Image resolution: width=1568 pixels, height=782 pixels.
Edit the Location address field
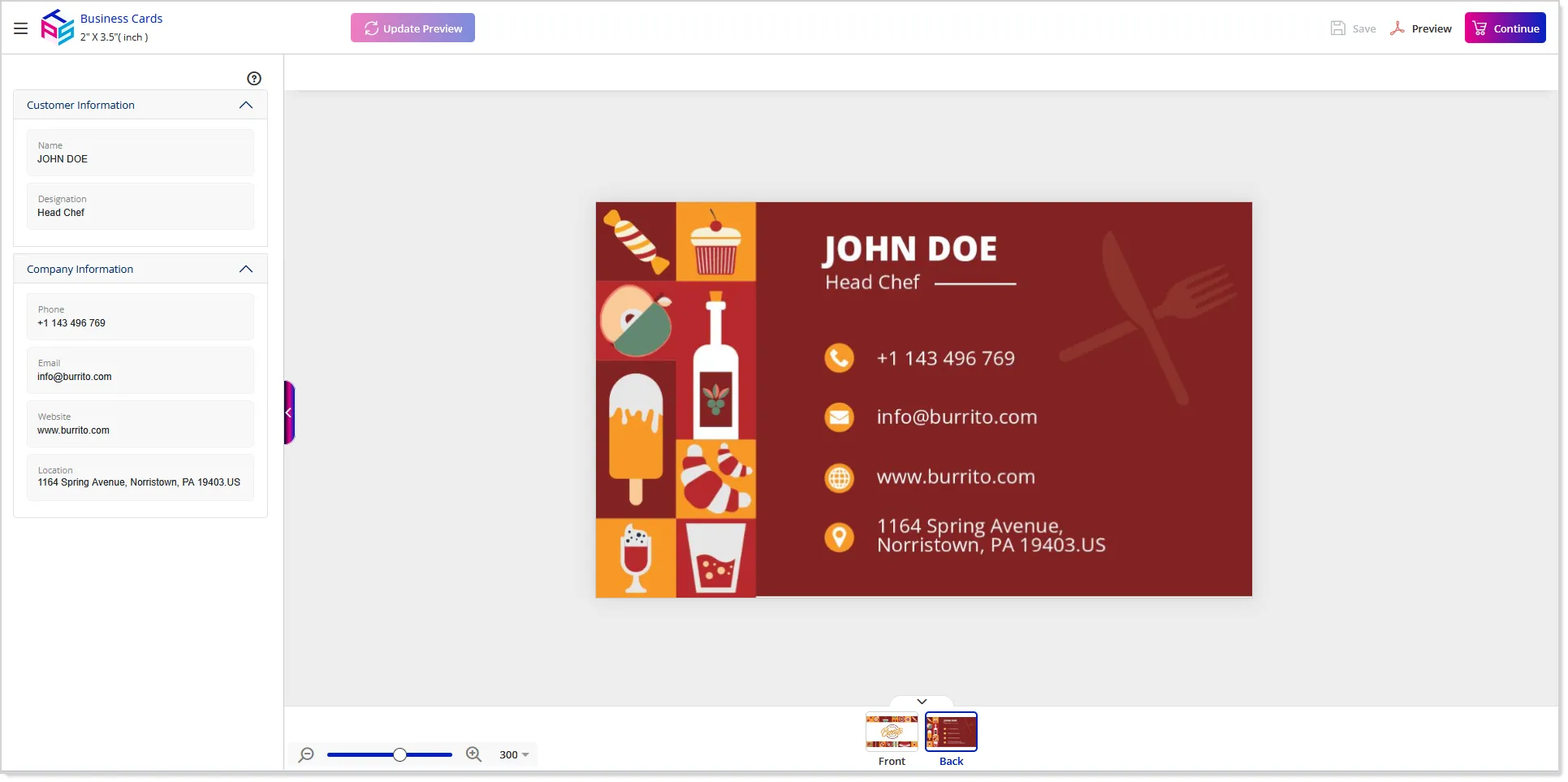coord(140,477)
